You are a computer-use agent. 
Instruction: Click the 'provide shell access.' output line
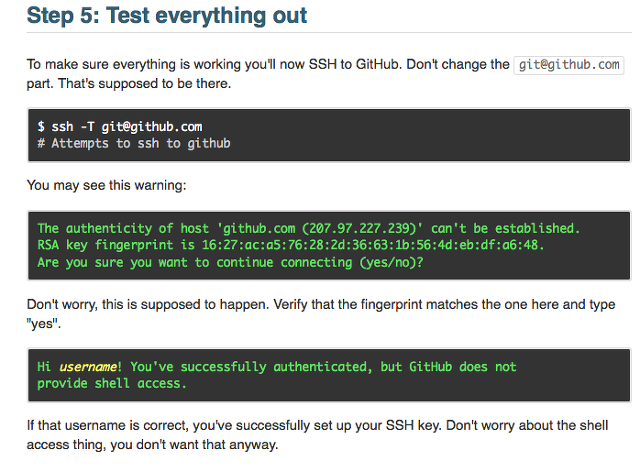[x=111, y=384]
